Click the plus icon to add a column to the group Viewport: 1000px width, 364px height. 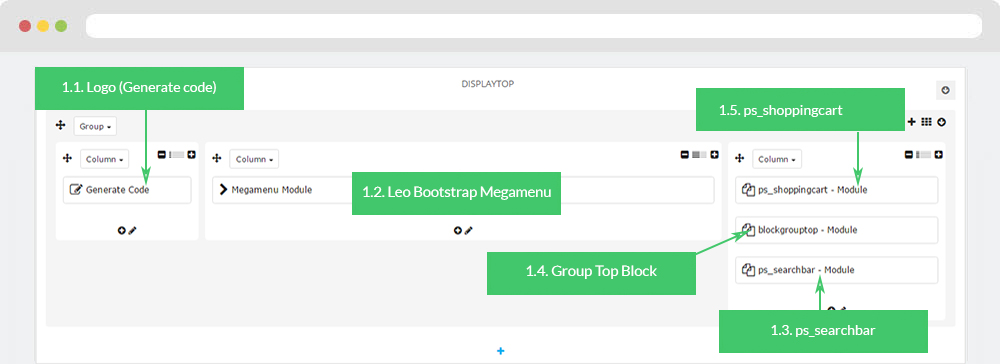point(911,122)
